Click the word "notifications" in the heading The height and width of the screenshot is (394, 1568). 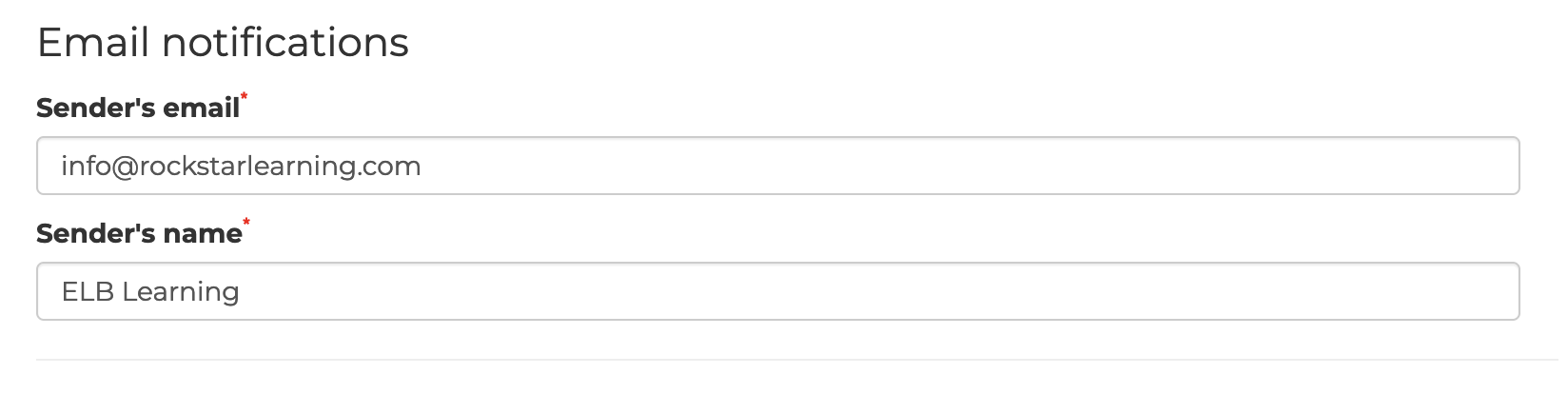pyautogui.click(x=285, y=43)
